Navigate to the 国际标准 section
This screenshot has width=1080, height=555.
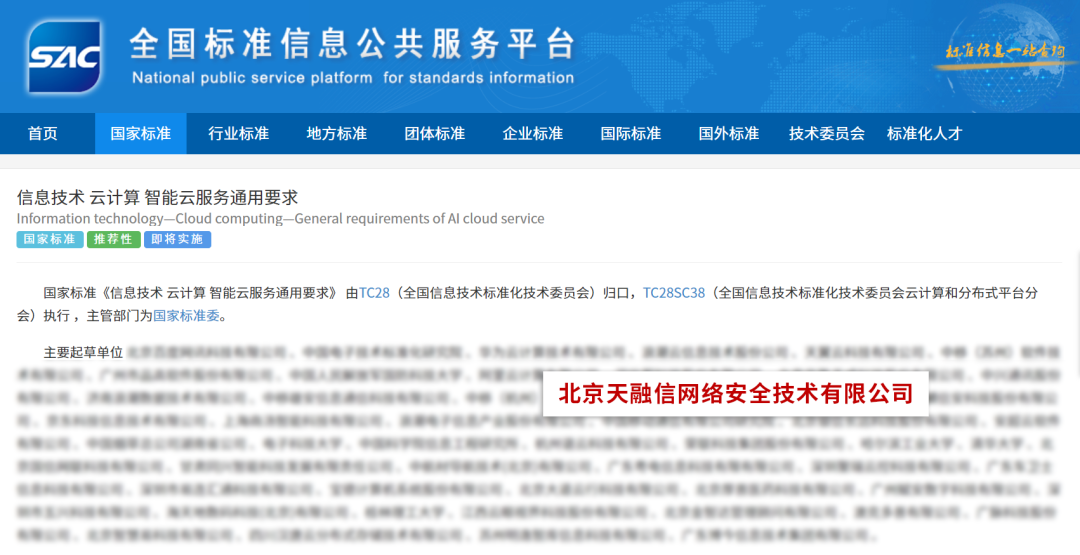pos(630,134)
